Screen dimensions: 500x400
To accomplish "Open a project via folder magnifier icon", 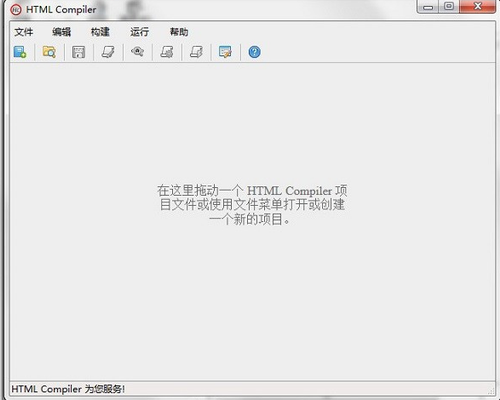I will point(49,52).
